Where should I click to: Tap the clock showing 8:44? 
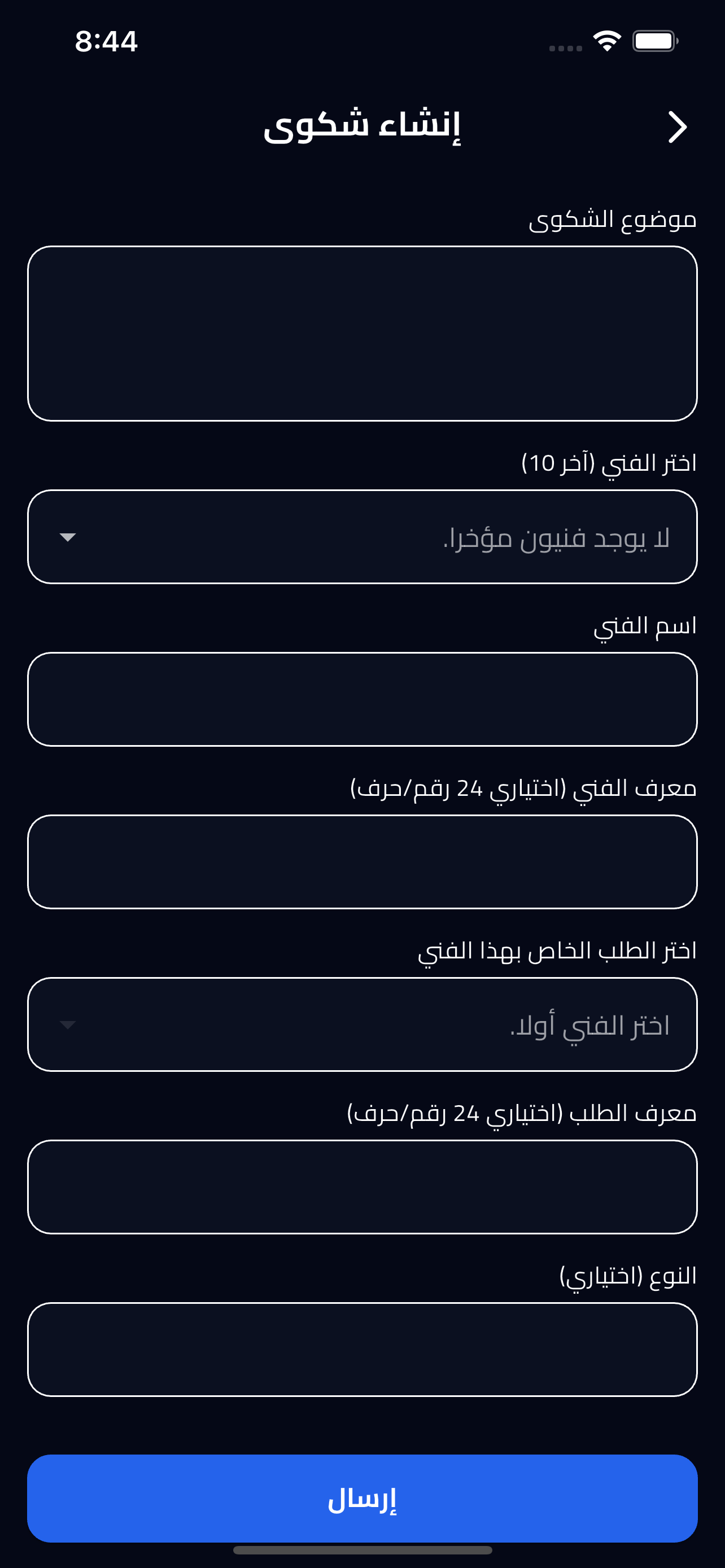(106, 41)
